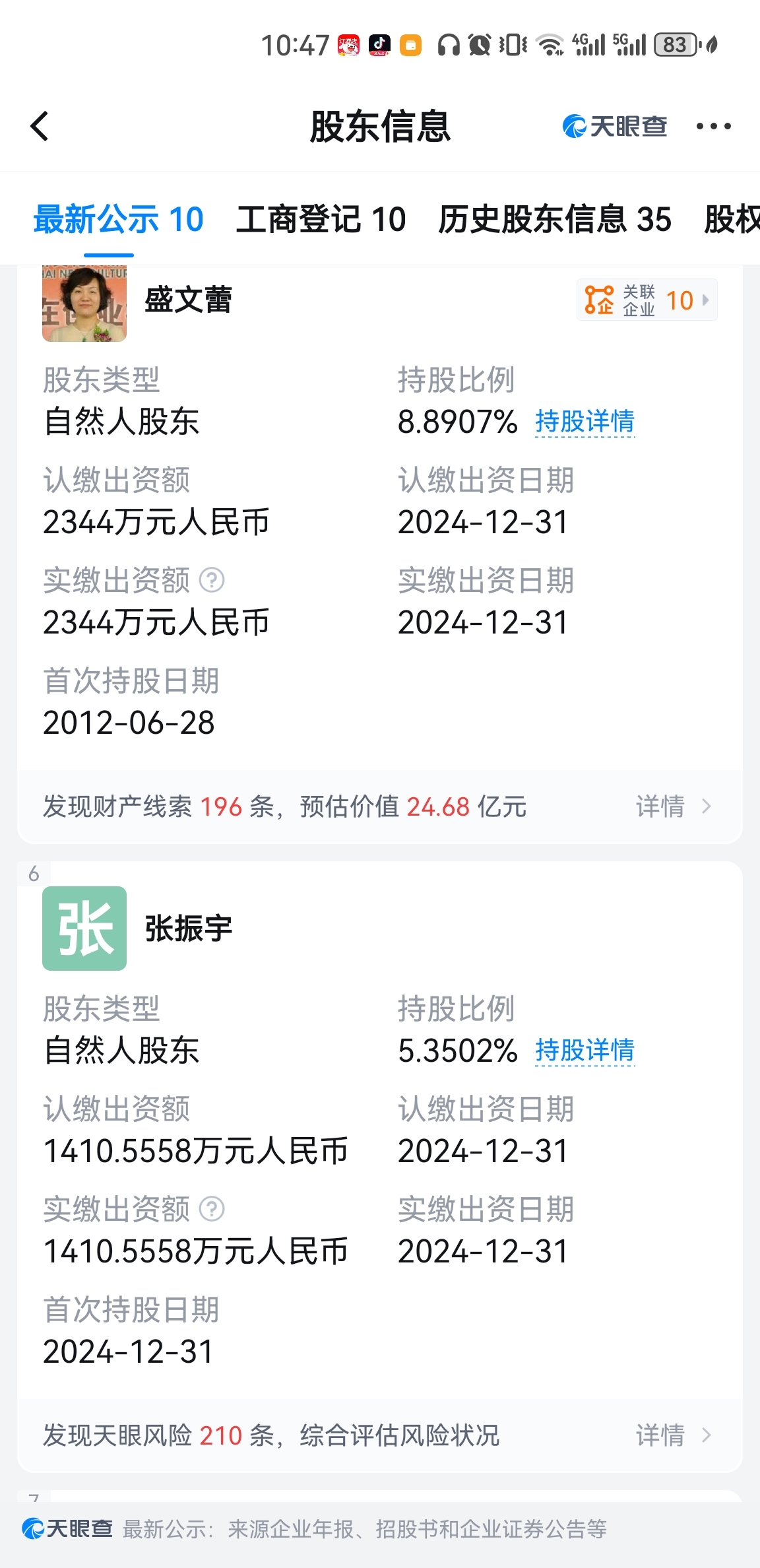Tap the green 张 avatar icon
Image resolution: width=760 pixels, height=1568 pixels.
(84, 929)
